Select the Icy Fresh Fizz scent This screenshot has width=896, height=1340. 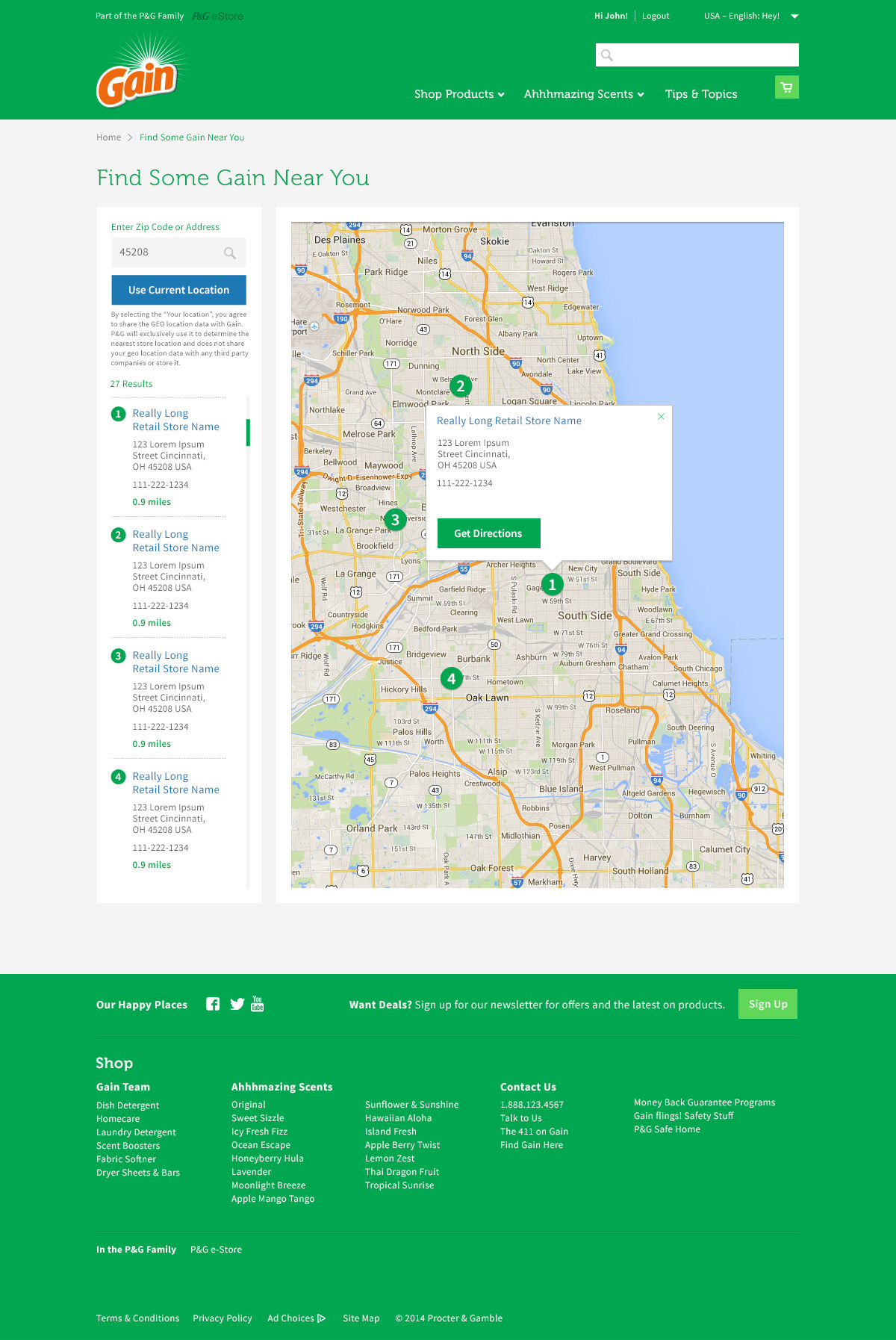(x=259, y=1132)
